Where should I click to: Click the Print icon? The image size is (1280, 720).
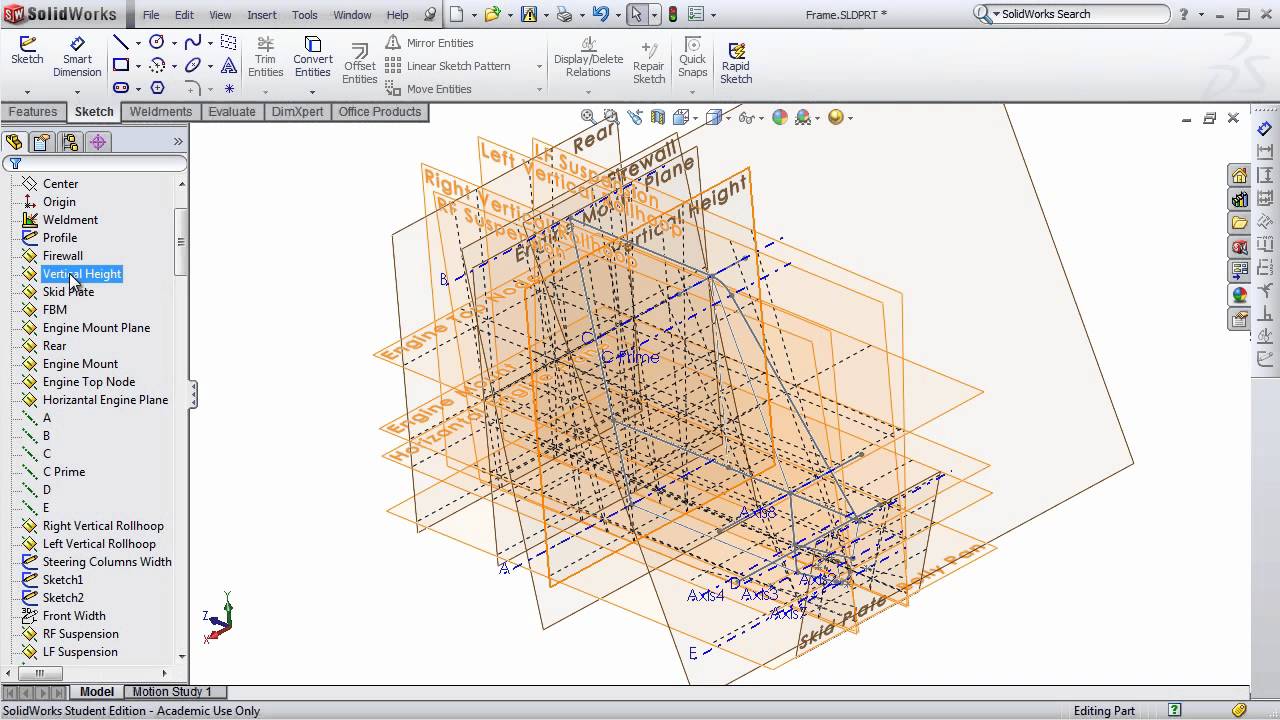(x=564, y=14)
